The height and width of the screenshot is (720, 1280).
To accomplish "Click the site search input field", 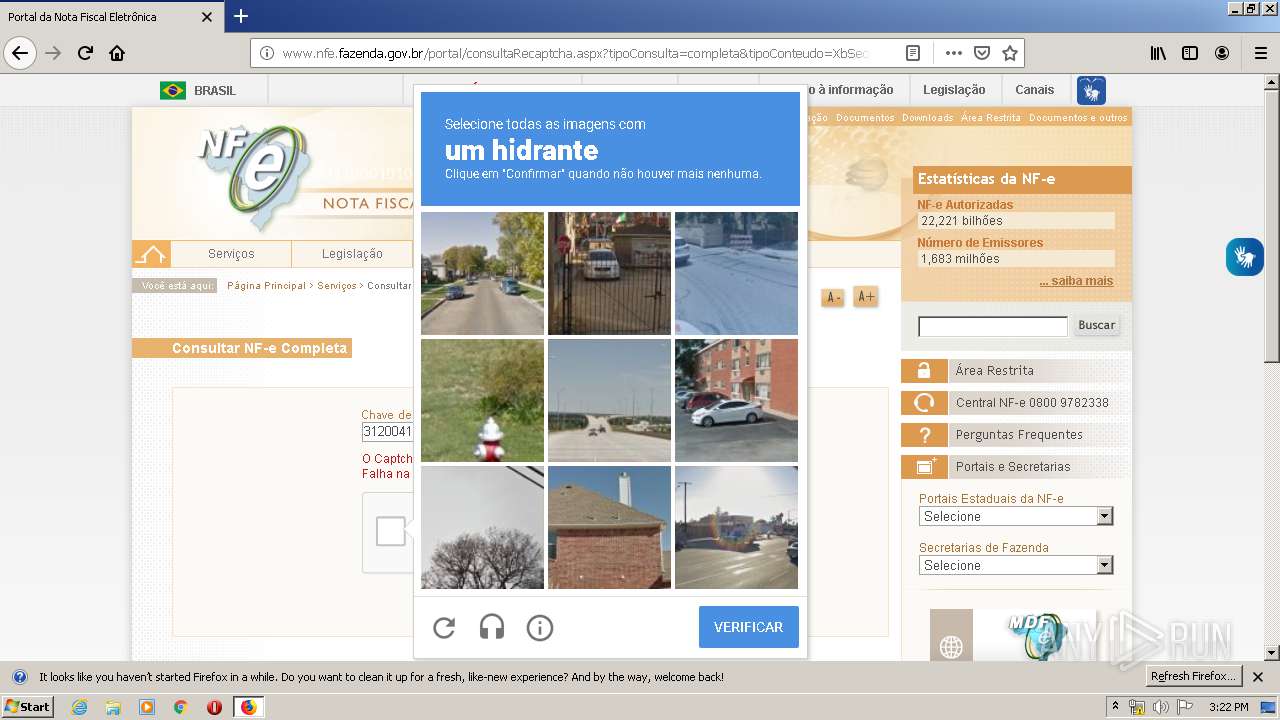I will (x=993, y=326).
